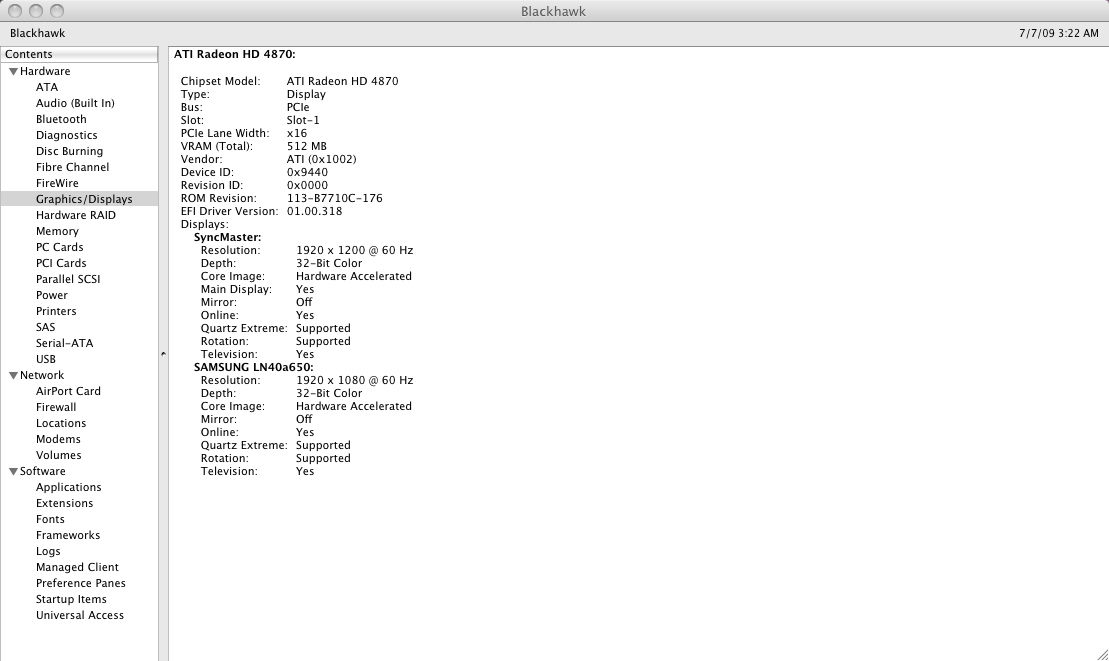Select SAS in the Hardware list

click(x=45, y=327)
